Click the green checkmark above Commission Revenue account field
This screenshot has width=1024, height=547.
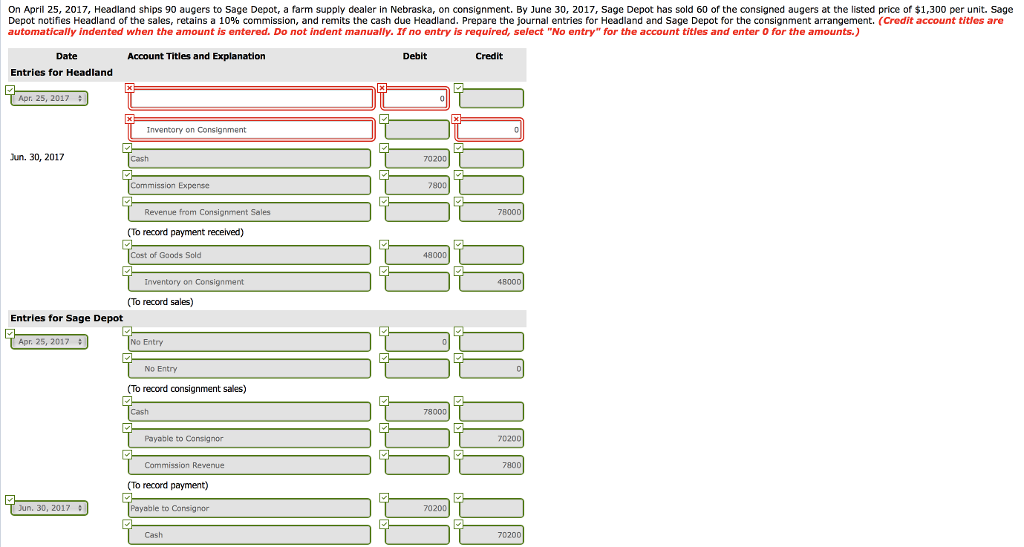point(127,454)
